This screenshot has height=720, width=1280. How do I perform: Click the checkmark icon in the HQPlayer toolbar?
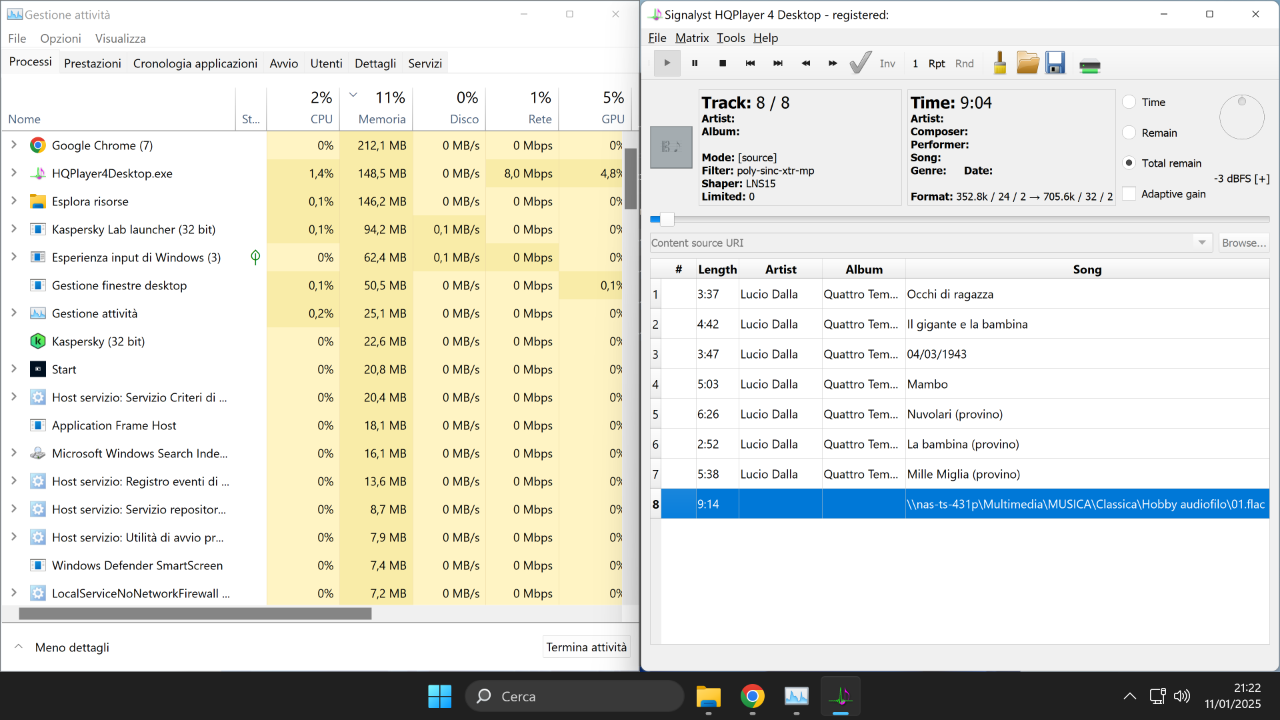(860, 63)
